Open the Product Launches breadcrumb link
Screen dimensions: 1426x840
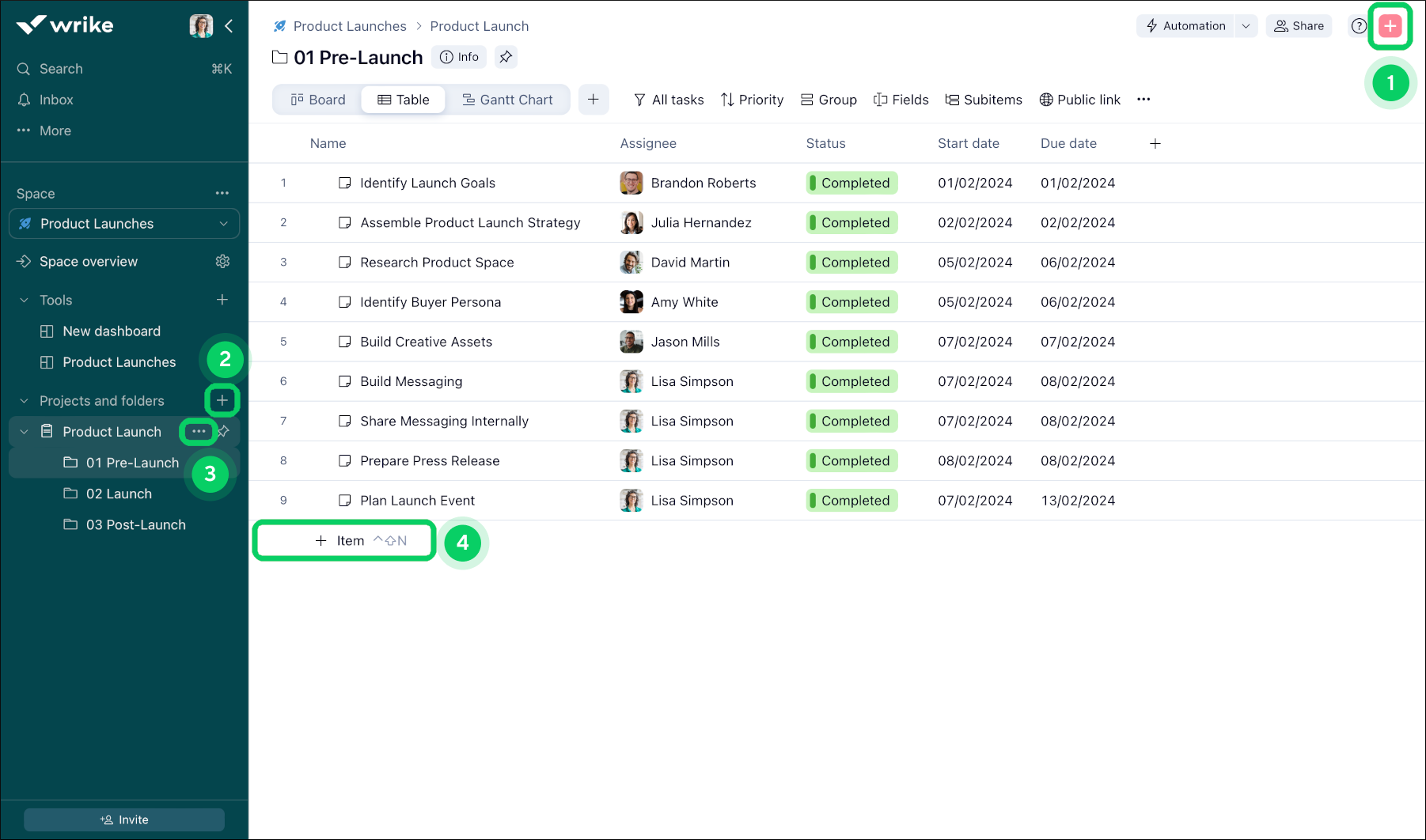[349, 25]
